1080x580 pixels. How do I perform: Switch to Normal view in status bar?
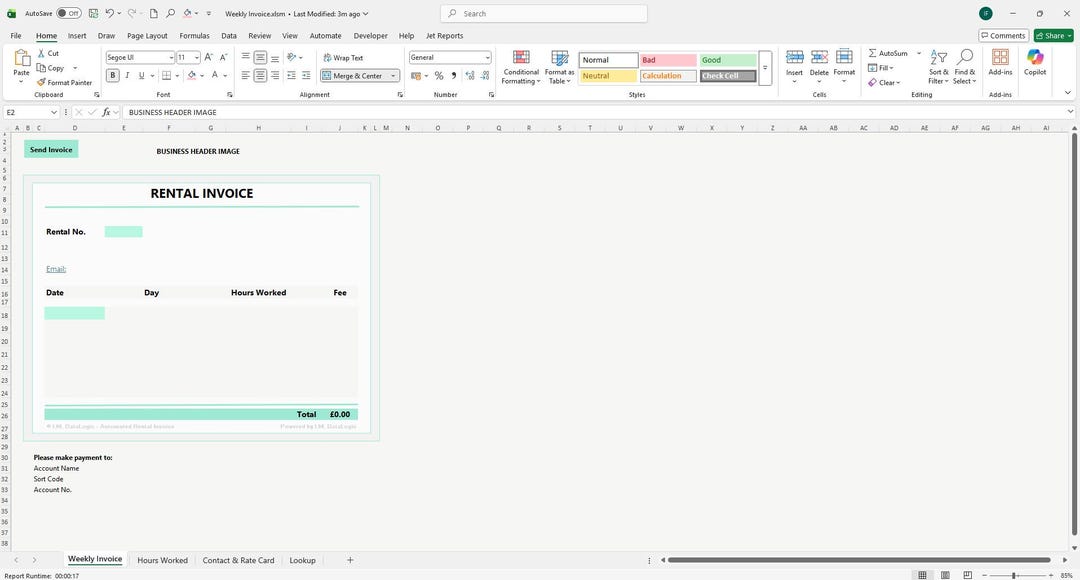point(922,574)
